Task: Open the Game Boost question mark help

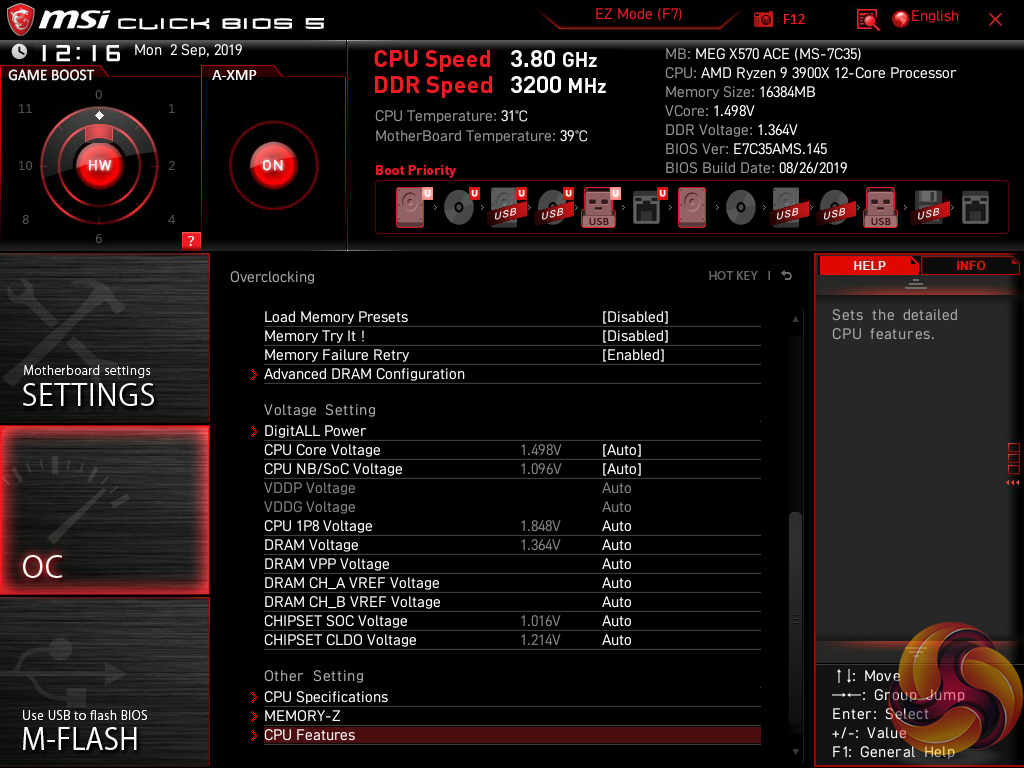Action: [x=191, y=240]
